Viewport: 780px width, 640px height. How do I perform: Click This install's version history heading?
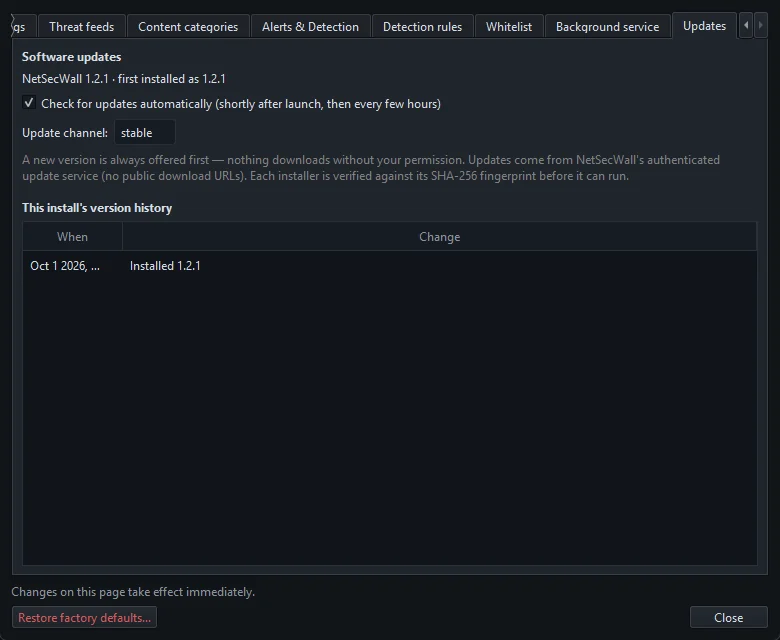[97, 208]
